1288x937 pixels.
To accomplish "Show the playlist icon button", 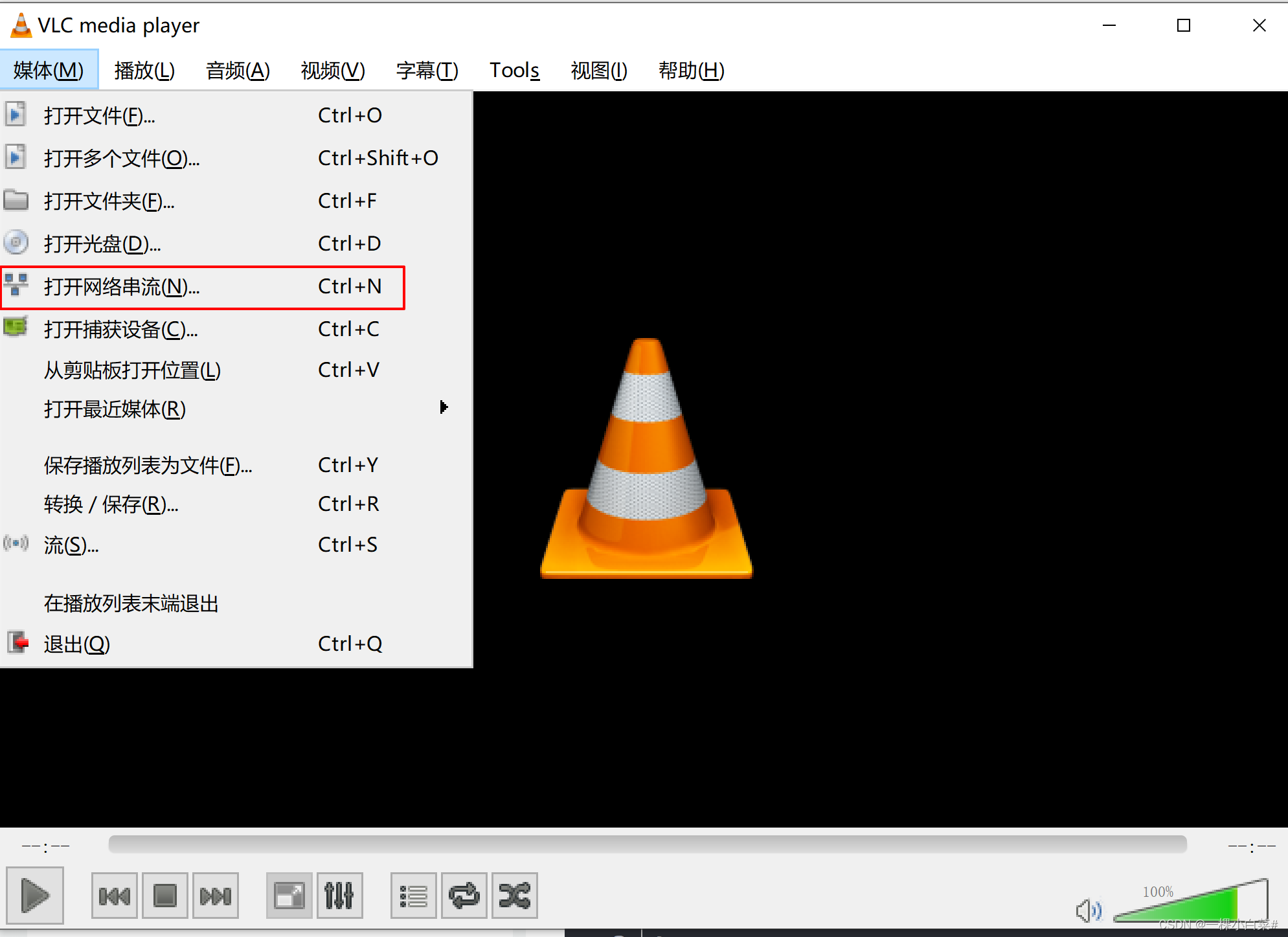I will 413,896.
